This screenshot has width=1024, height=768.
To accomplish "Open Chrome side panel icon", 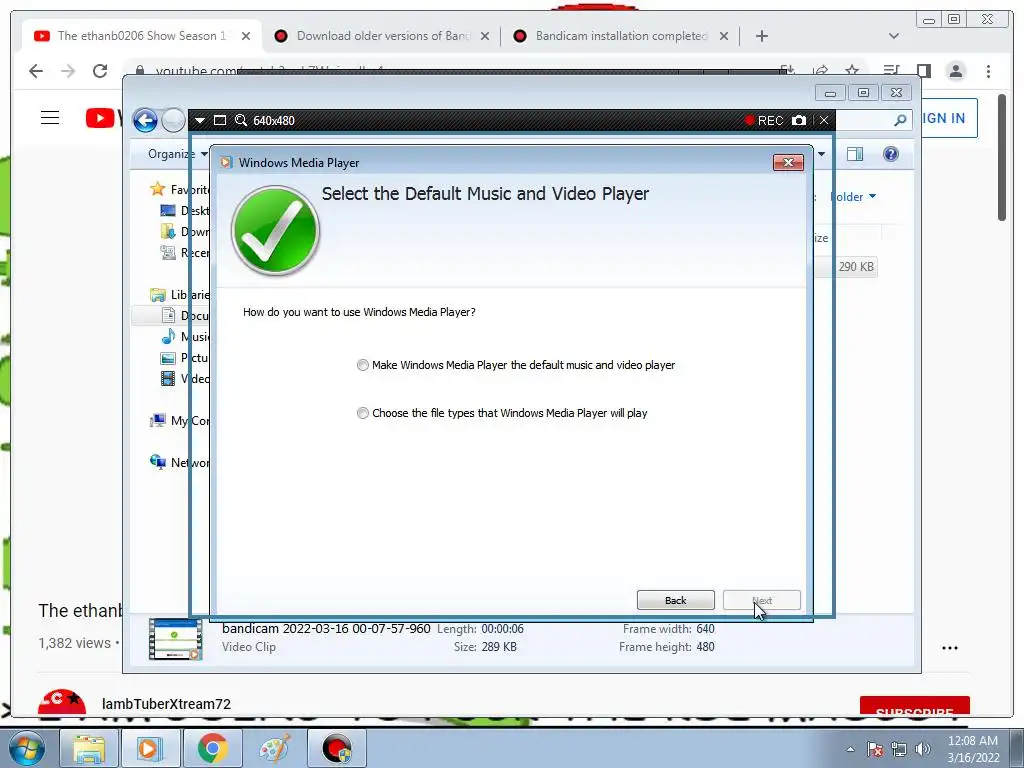I will tap(923, 71).
